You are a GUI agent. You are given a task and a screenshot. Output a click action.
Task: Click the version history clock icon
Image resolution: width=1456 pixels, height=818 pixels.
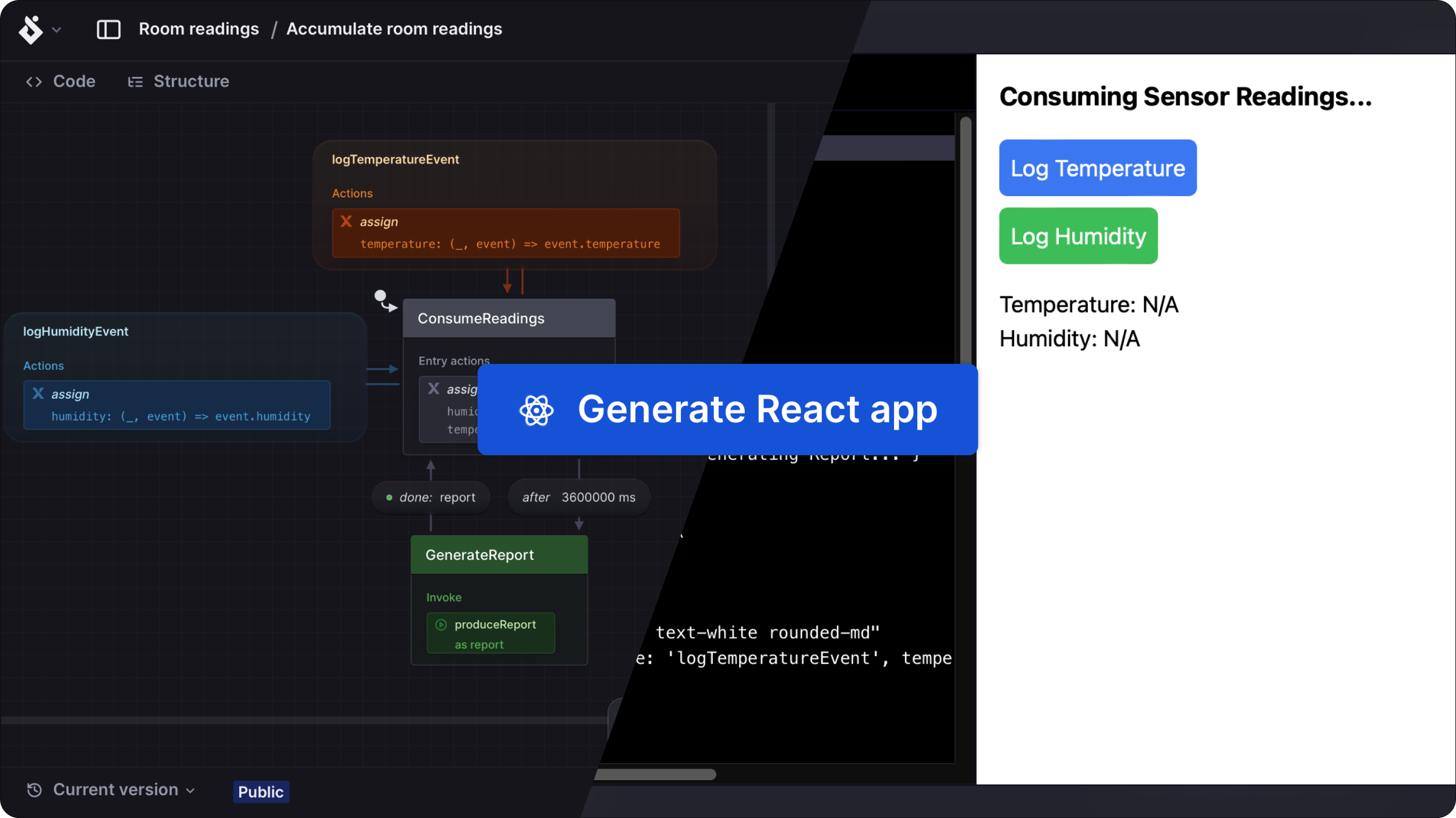[34, 789]
